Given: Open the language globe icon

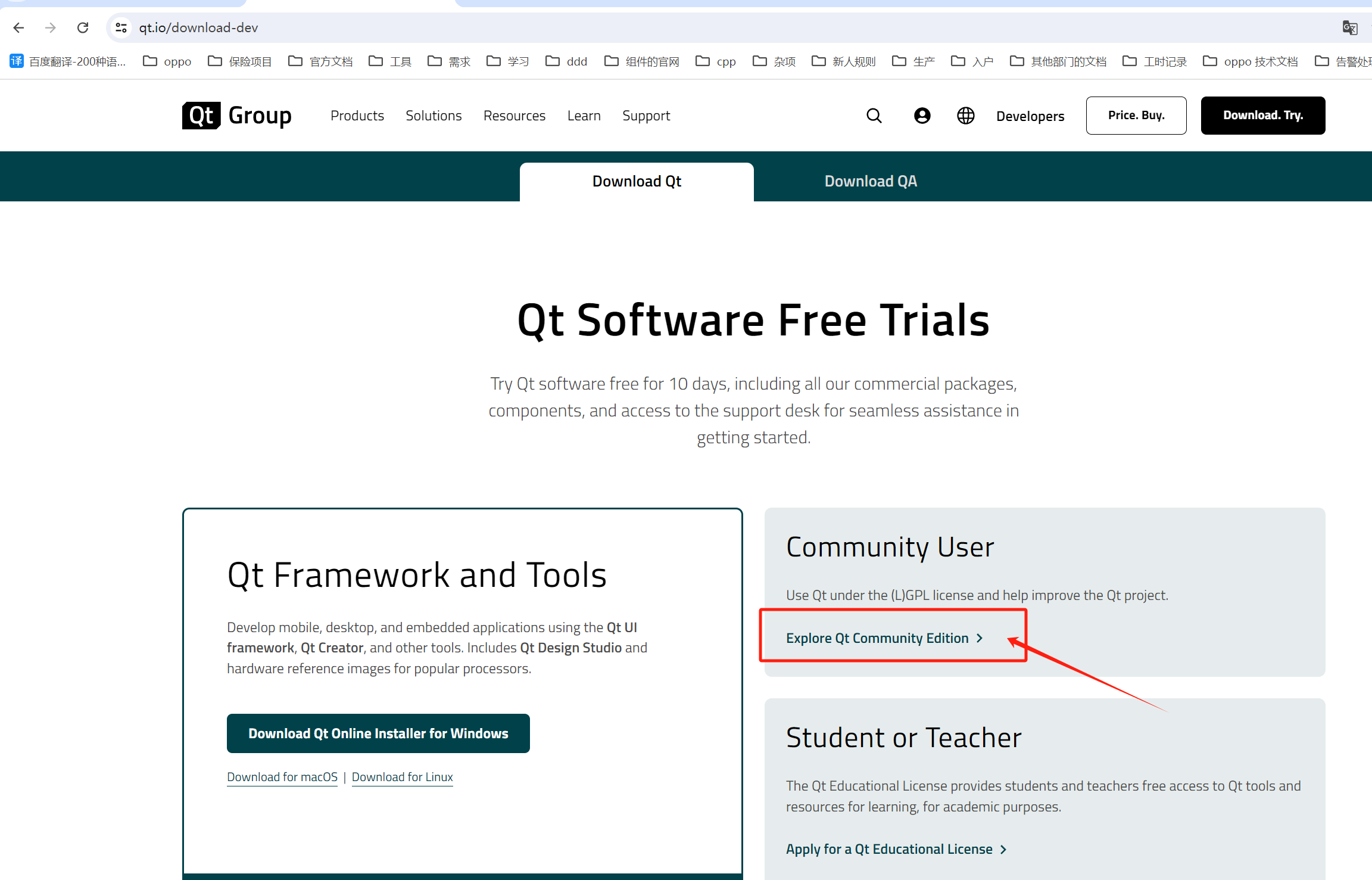Looking at the screenshot, I should point(966,116).
